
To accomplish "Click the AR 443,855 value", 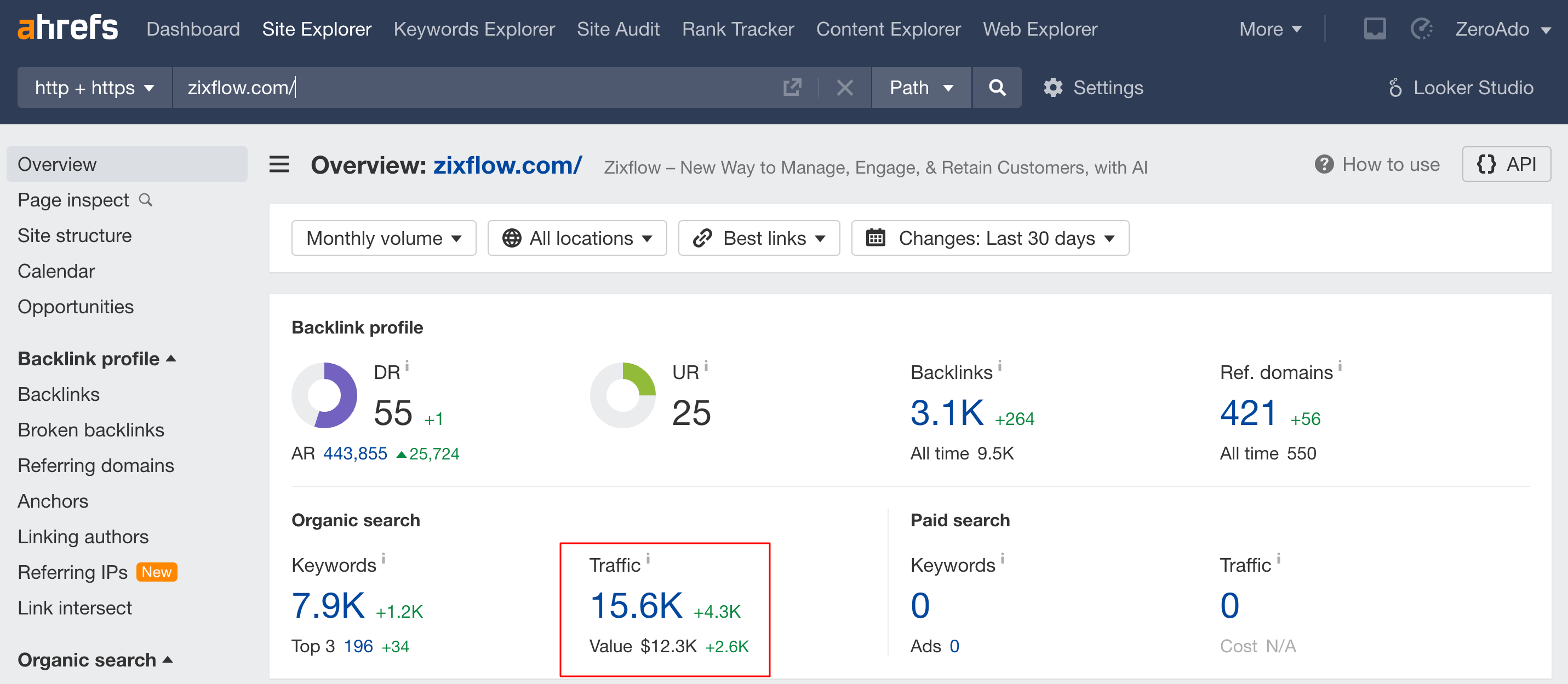I will [355, 453].
